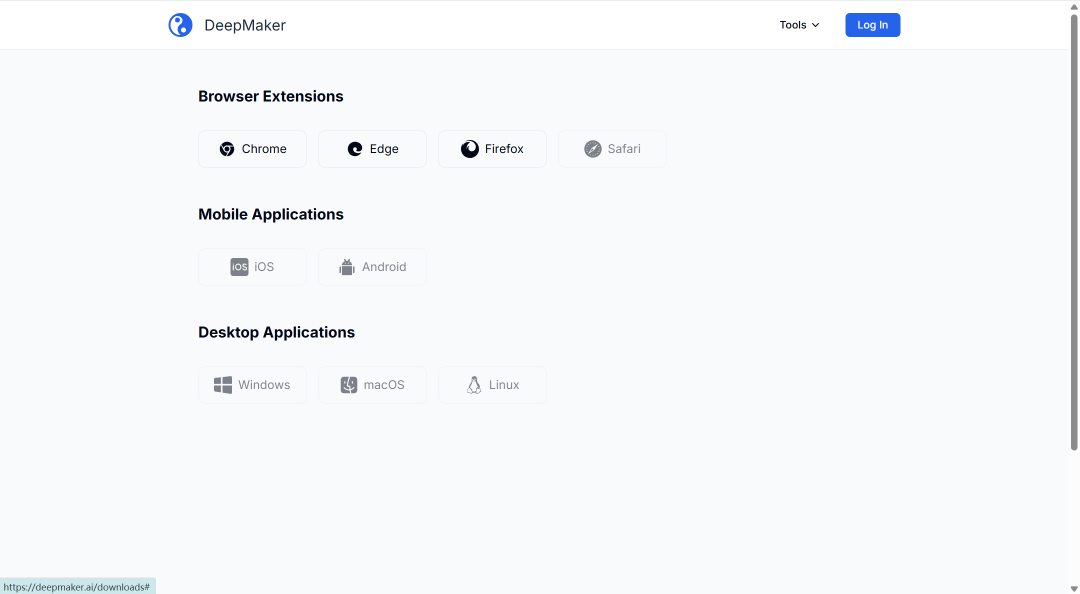Click the scrollbar up arrow
Screen dimensions: 1080x594
1074,6
